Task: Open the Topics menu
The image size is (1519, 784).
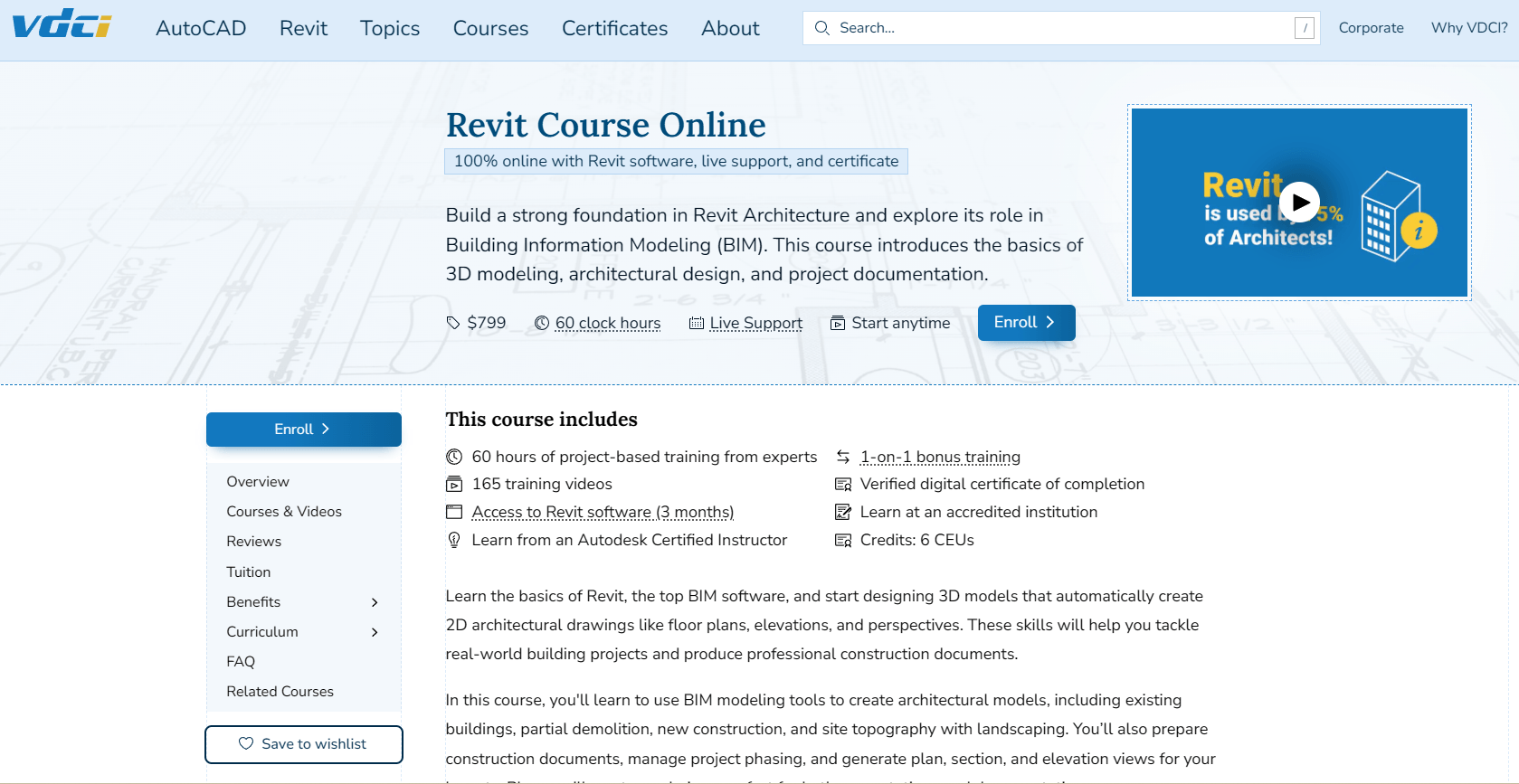Action: click(390, 28)
